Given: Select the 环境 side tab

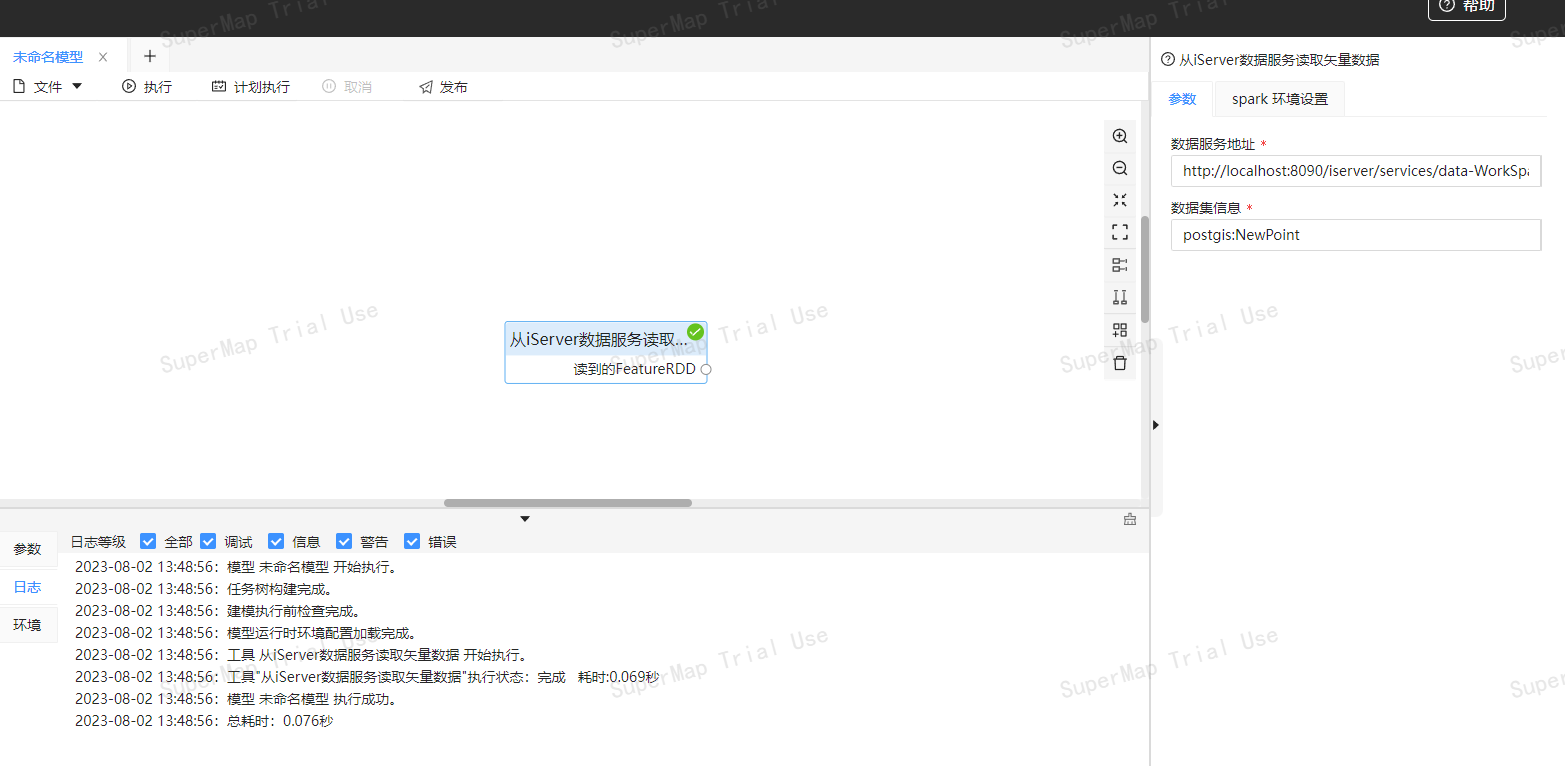Looking at the screenshot, I should [x=28, y=625].
